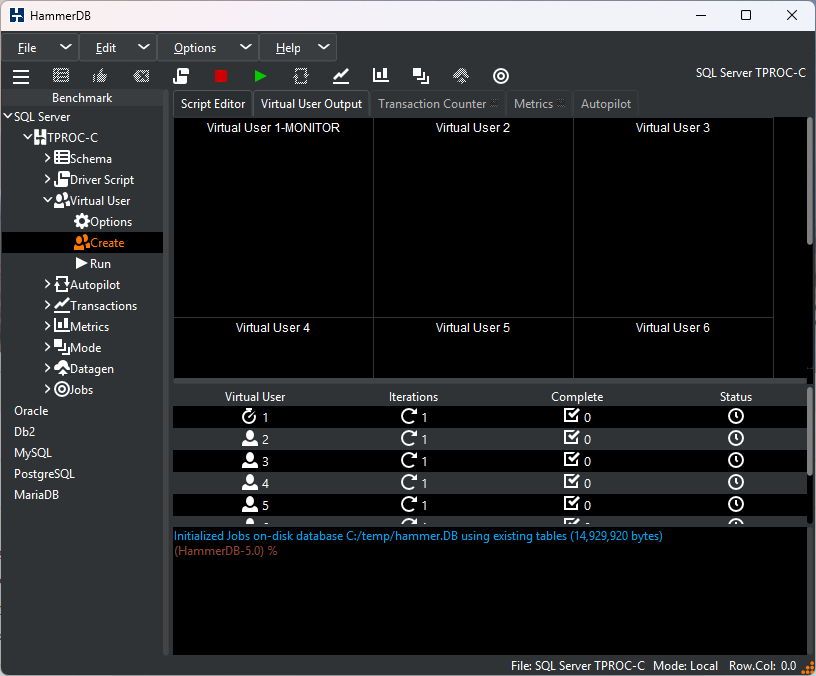Open the Options menu
The height and width of the screenshot is (676, 816).
point(208,48)
